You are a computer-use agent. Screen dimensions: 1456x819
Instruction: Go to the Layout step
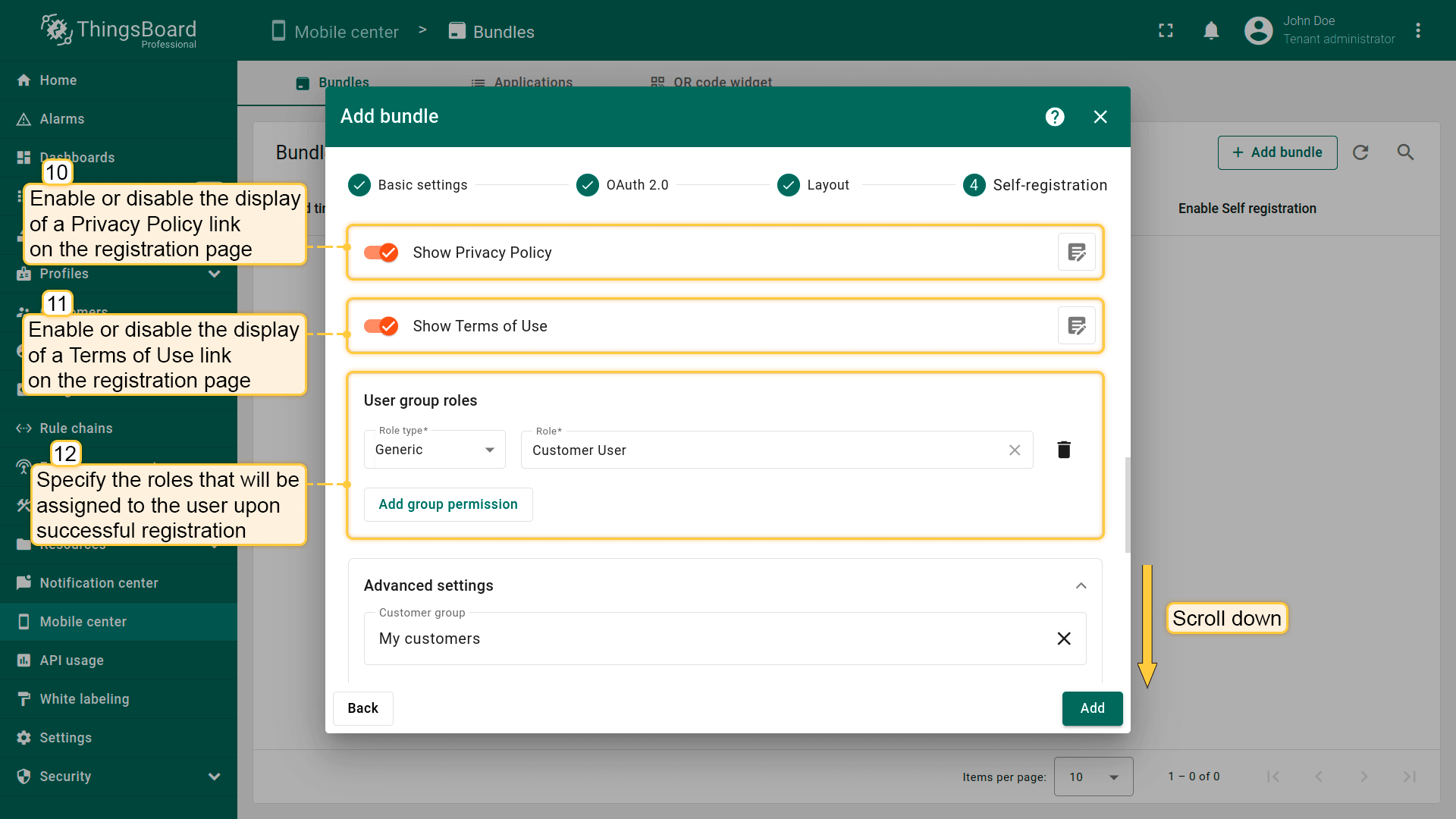(813, 185)
